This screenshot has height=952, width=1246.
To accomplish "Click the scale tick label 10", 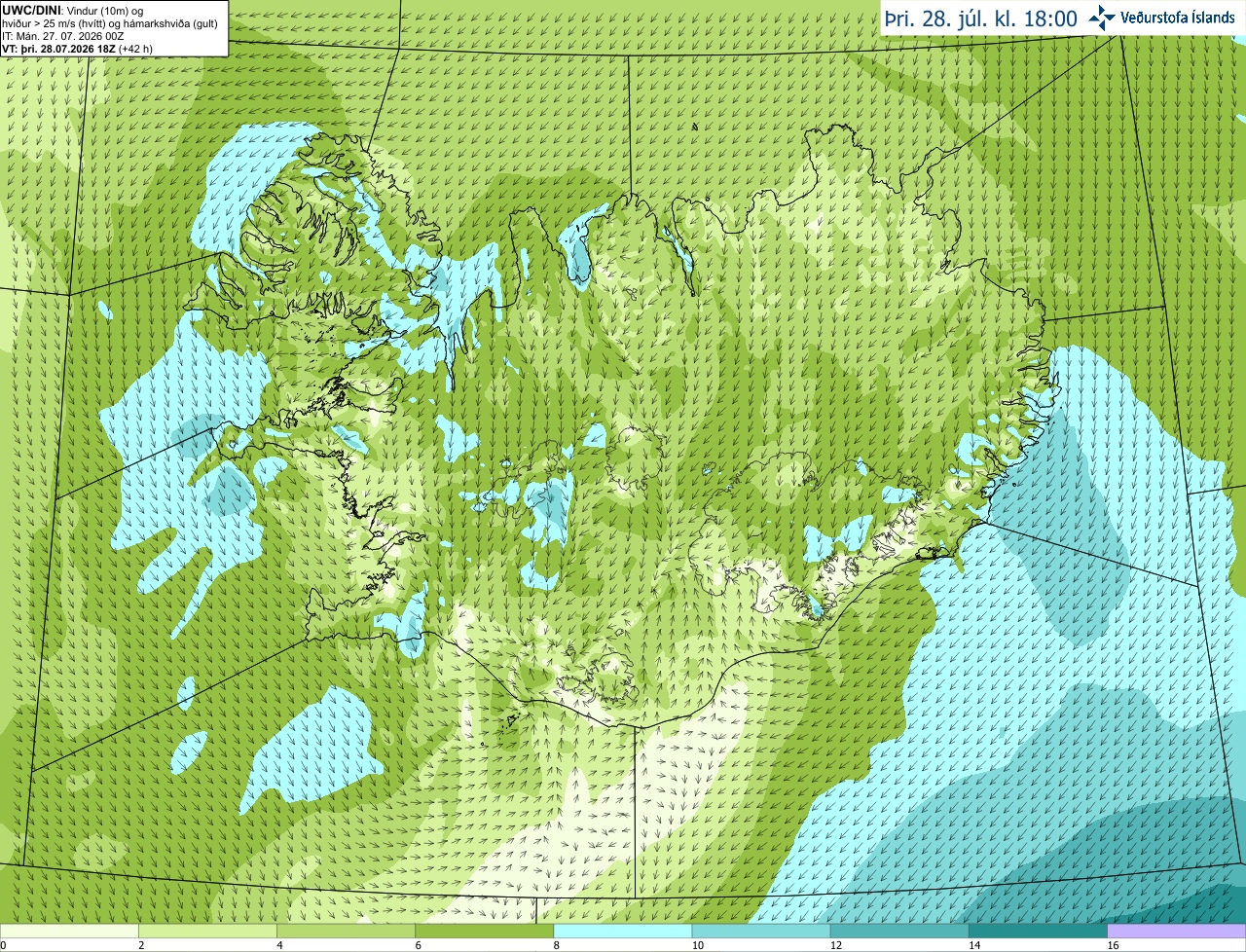I will tap(698, 945).
